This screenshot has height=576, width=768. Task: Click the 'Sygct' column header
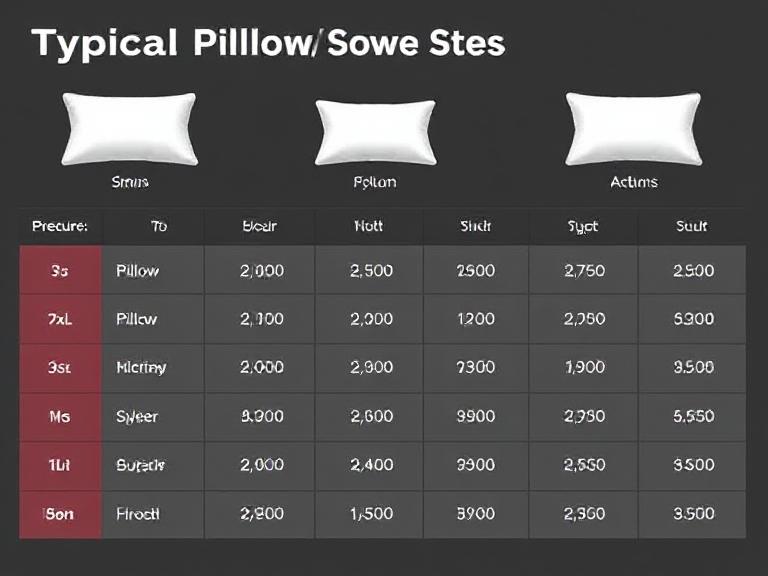click(x=582, y=227)
